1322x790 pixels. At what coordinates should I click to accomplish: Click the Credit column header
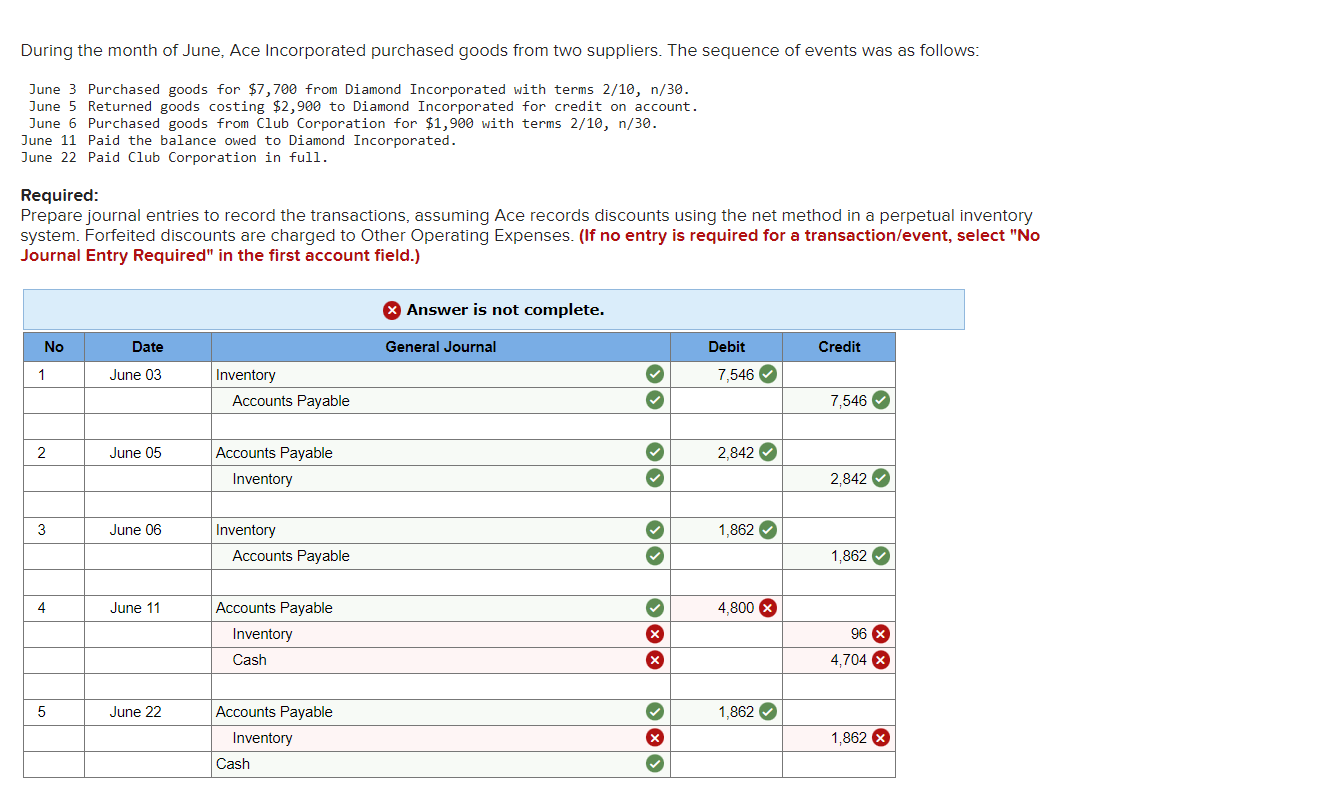point(838,347)
